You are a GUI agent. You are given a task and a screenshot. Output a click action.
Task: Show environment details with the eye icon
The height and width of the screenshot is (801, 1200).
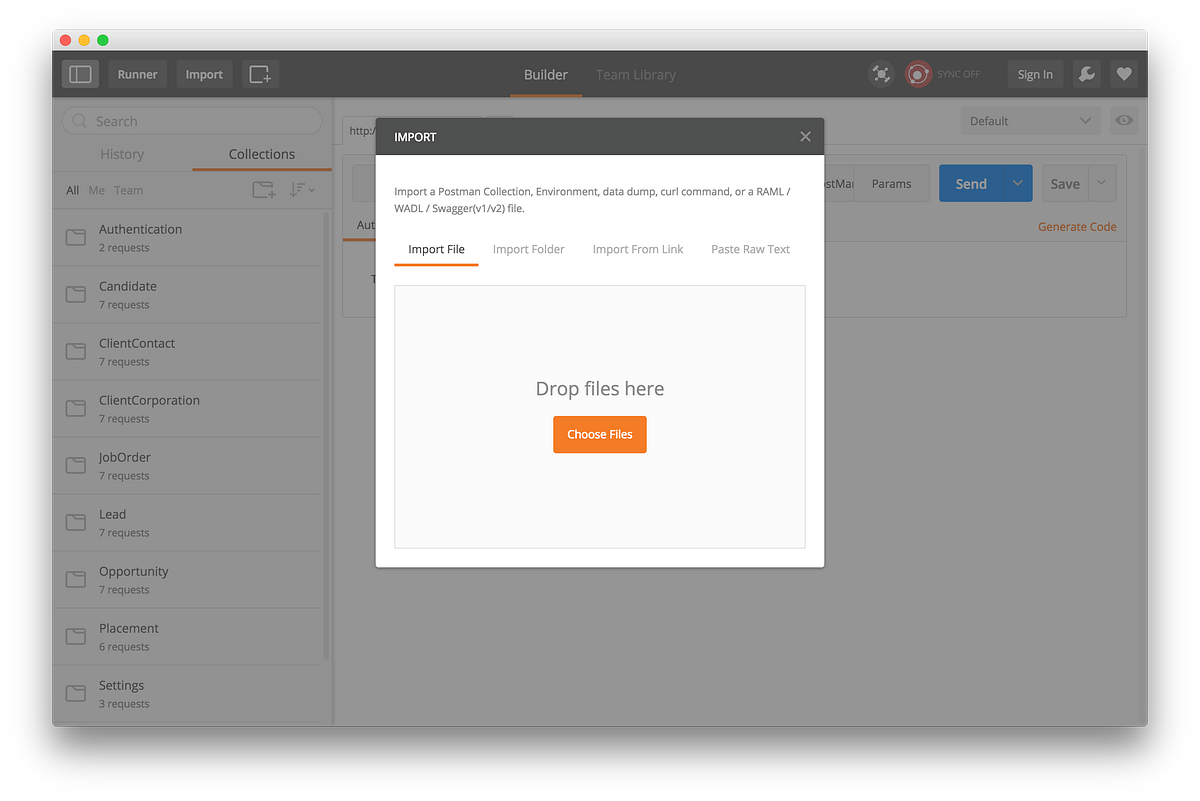(1124, 120)
